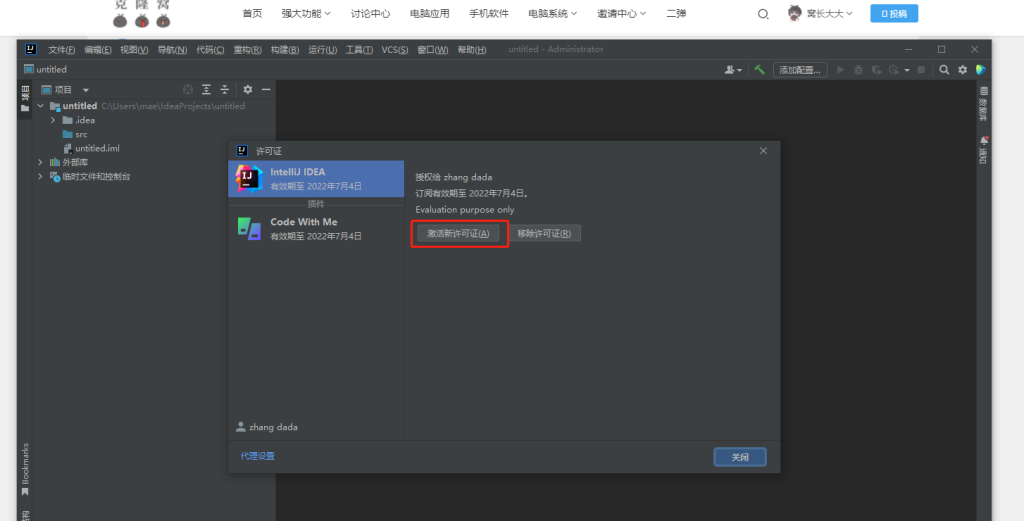The width and height of the screenshot is (1024, 521).
Task: Click the database tool window stripe on right
Action: click(x=983, y=104)
